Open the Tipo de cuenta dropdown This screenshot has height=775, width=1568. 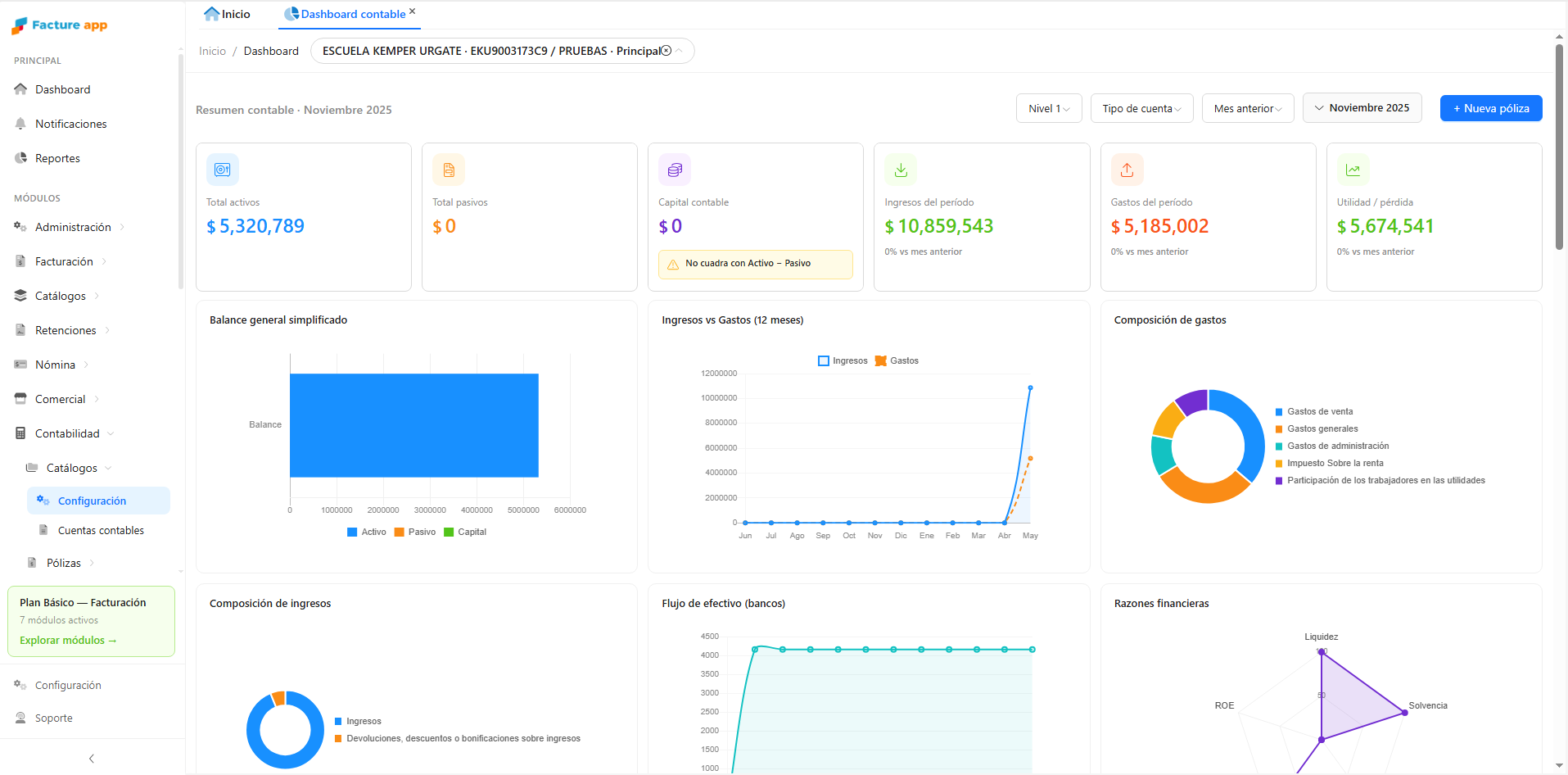point(1141,108)
